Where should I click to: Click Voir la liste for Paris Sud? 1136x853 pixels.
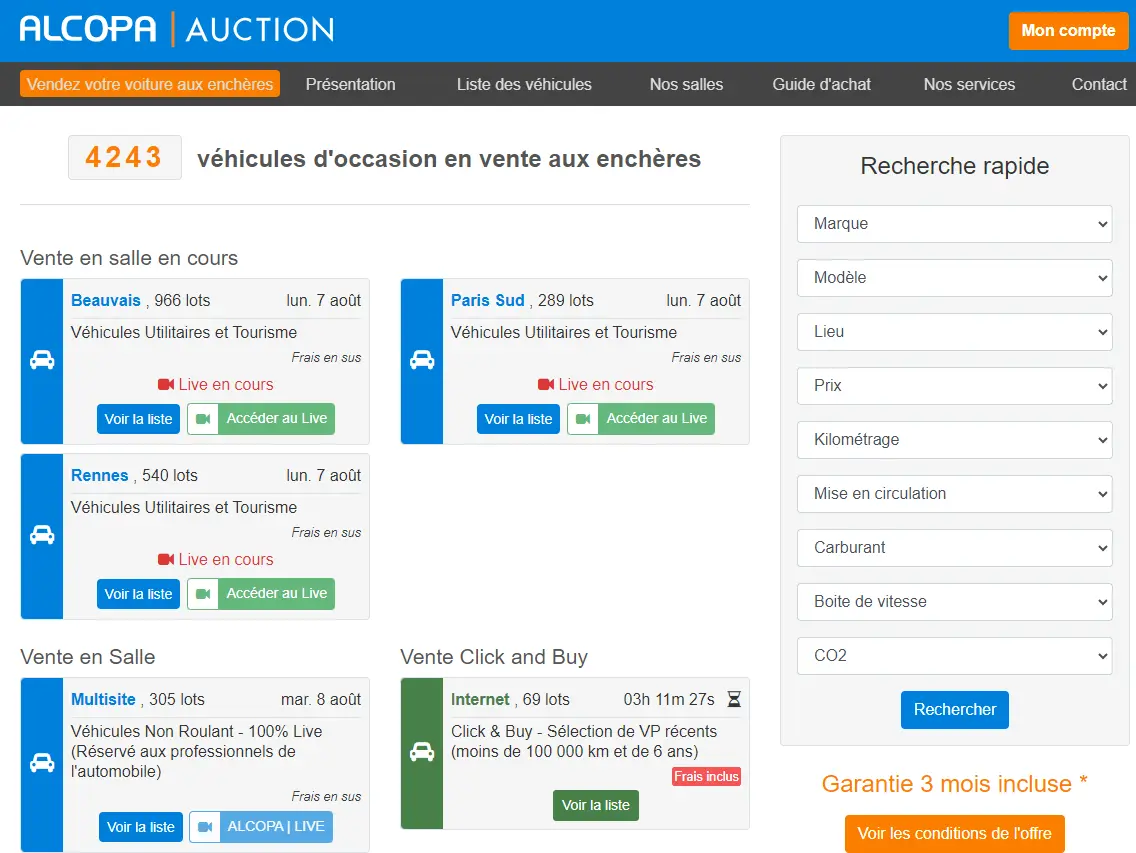[x=518, y=419]
